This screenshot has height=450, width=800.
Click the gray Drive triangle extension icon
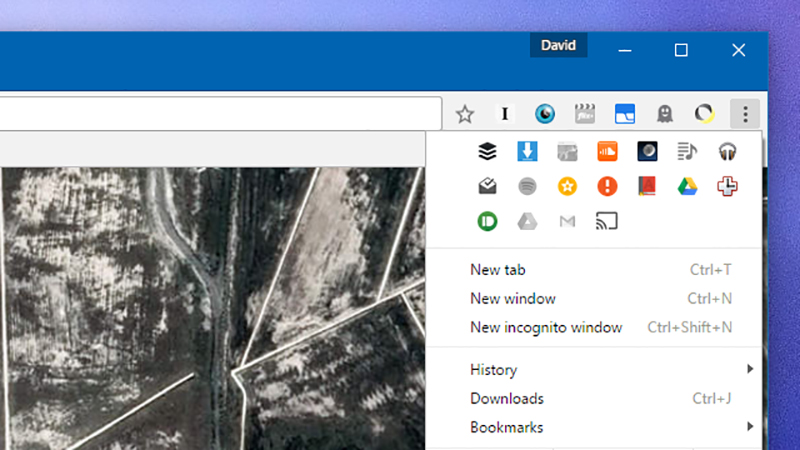(x=527, y=221)
